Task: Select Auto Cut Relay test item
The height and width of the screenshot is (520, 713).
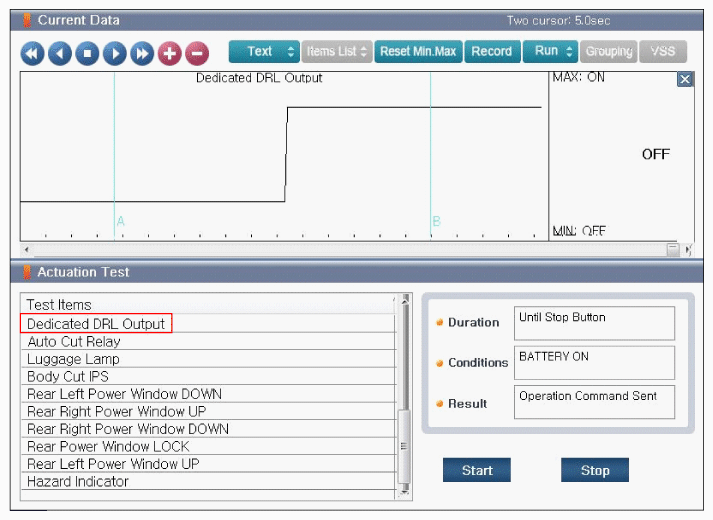Action: 208,341
